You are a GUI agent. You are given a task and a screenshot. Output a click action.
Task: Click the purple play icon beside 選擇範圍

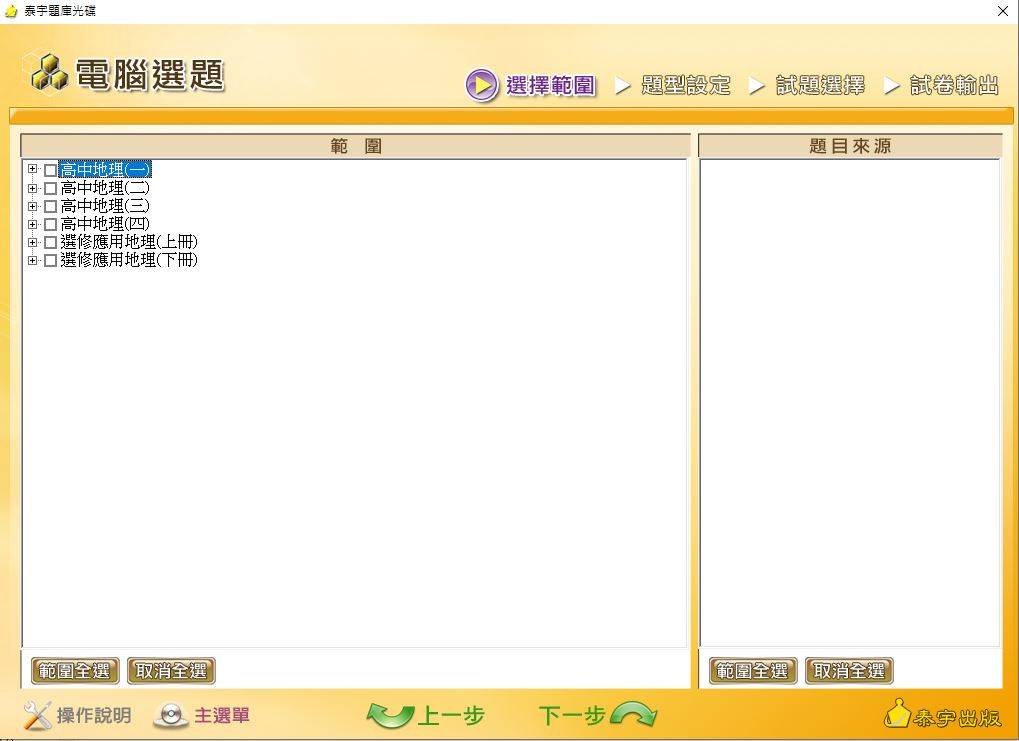click(482, 85)
